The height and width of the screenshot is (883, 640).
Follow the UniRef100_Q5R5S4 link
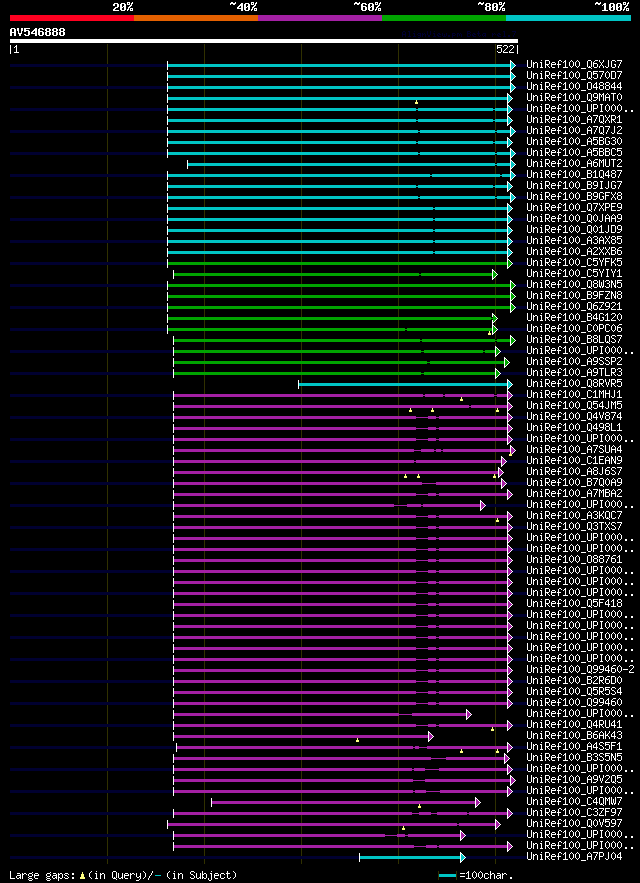pyautogui.click(x=574, y=690)
